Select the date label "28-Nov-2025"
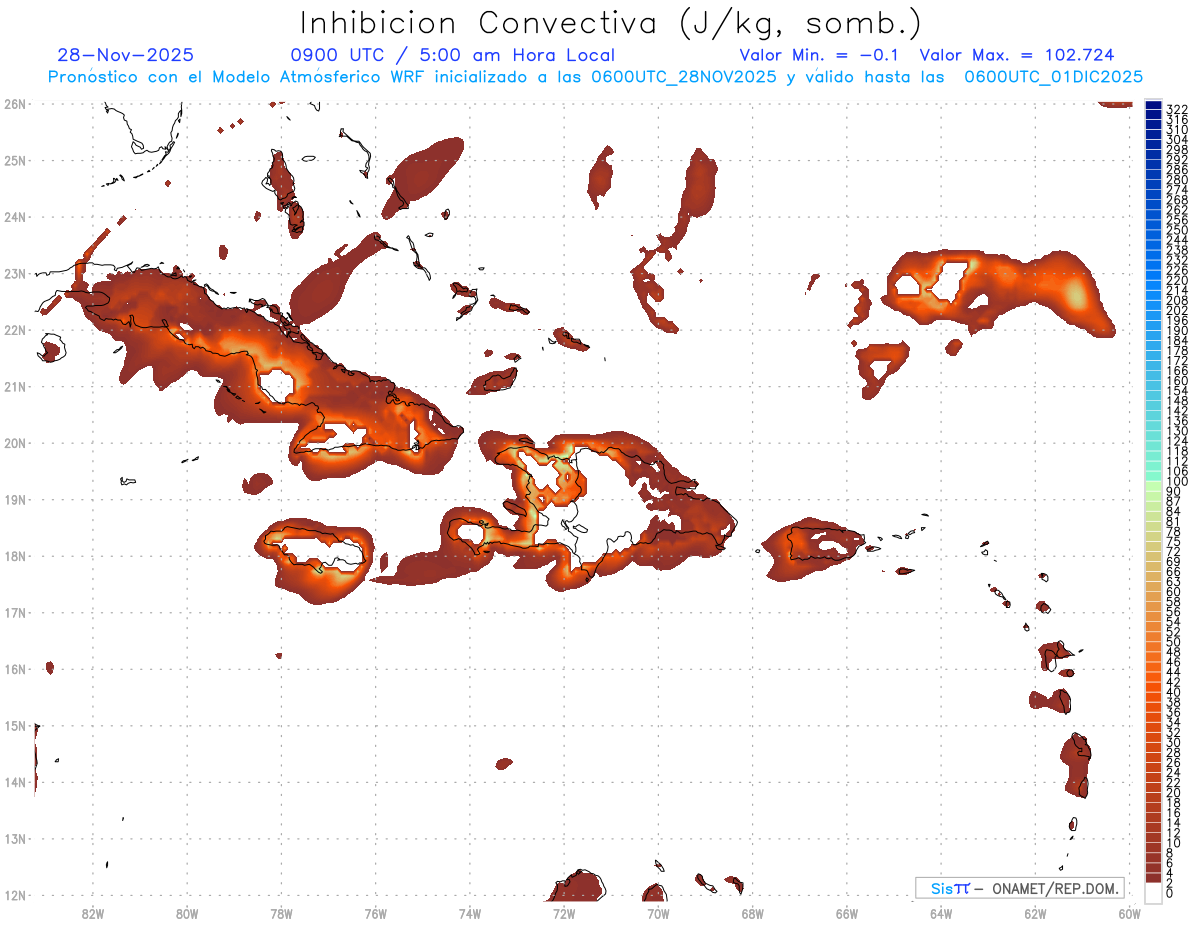The height and width of the screenshot is (927, 1200). [126, 55]
